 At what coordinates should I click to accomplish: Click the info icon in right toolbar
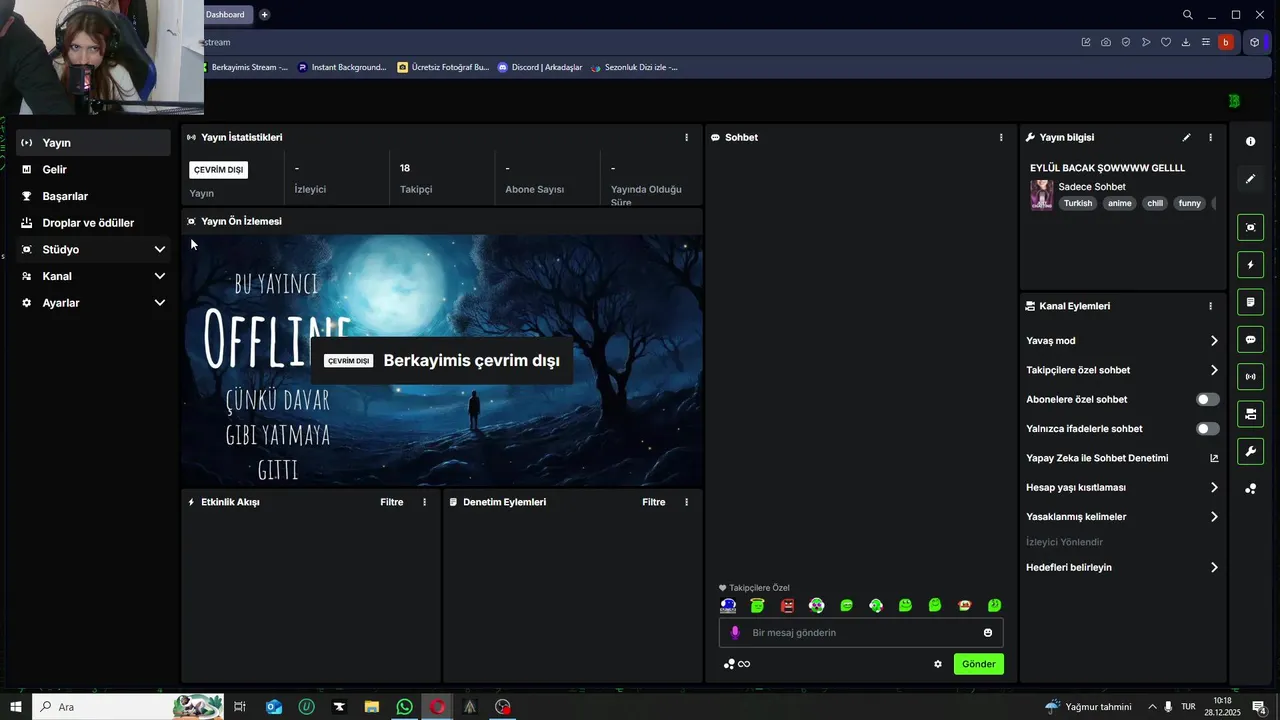1250,141
